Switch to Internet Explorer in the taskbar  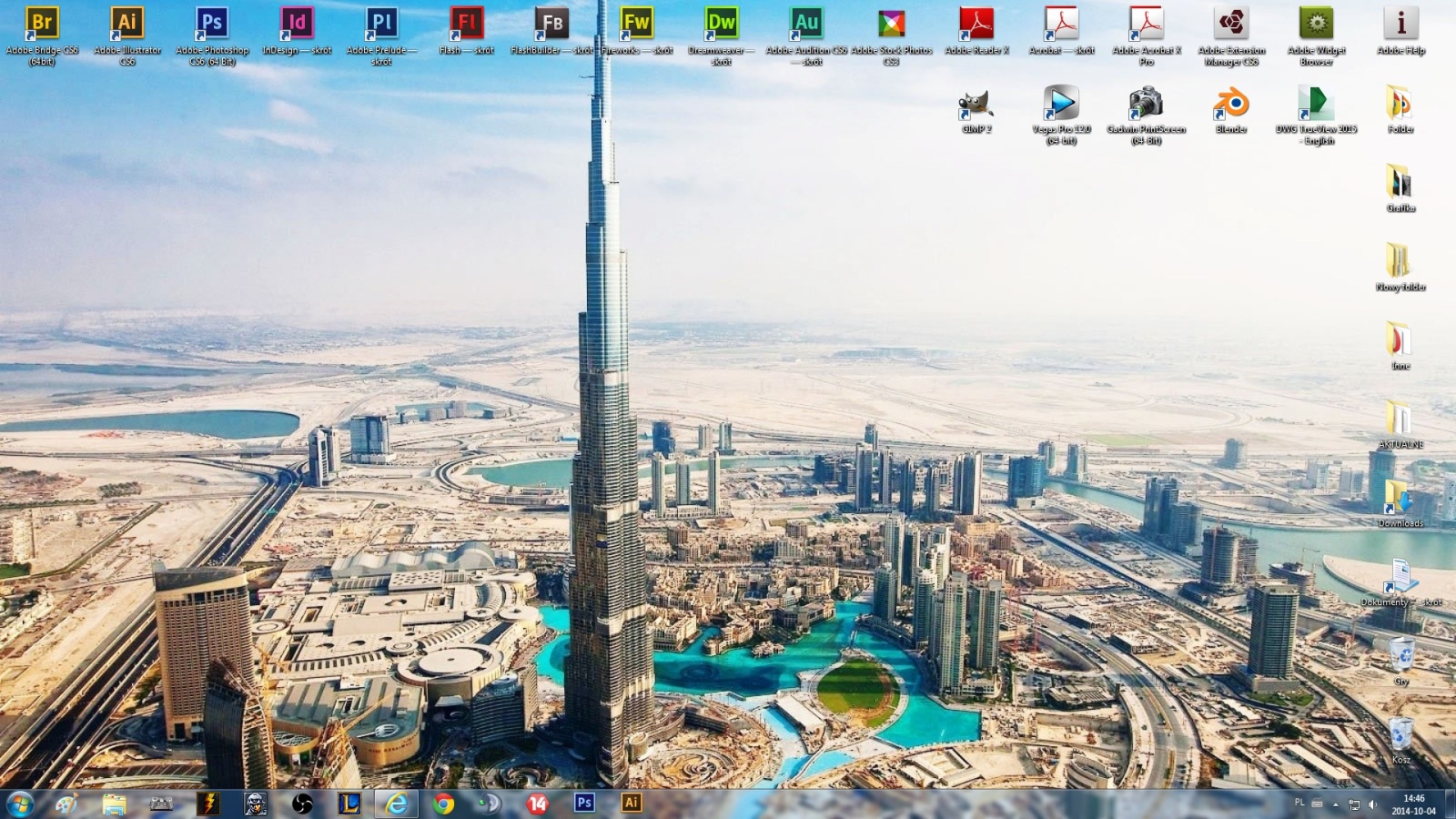click(397, 804)
